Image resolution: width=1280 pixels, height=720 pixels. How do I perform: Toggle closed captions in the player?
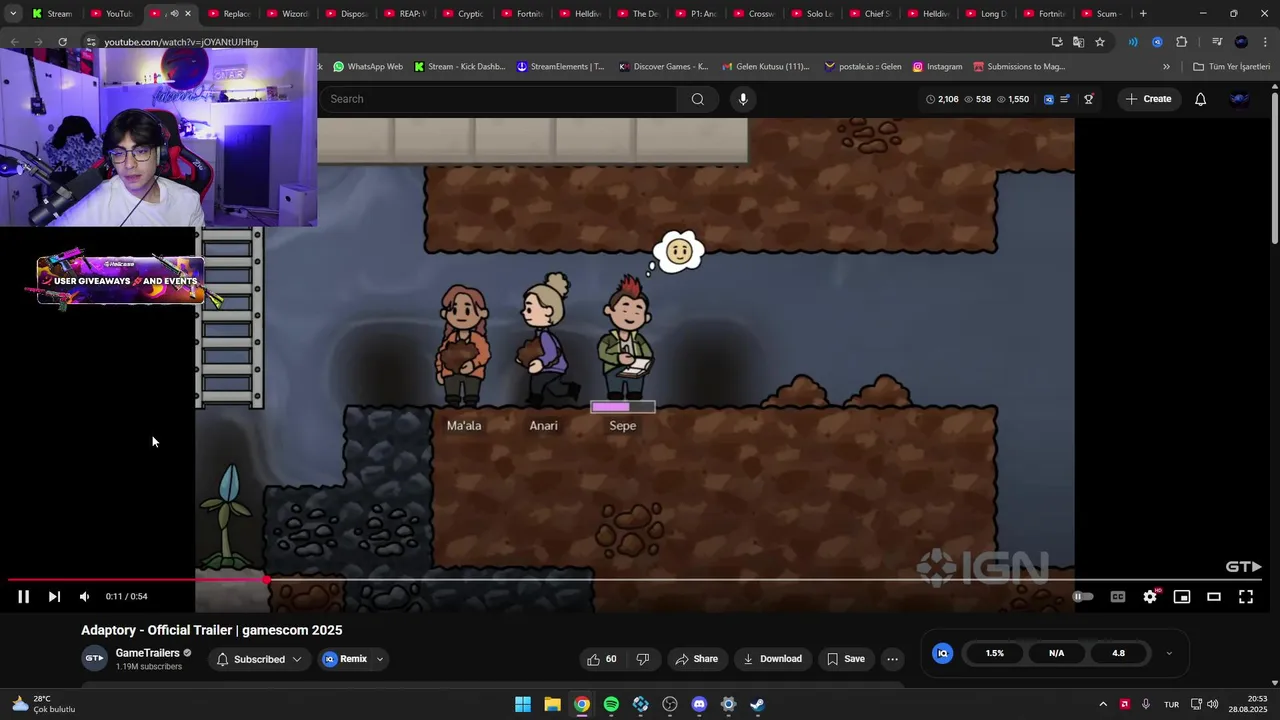pos(1118,597)
